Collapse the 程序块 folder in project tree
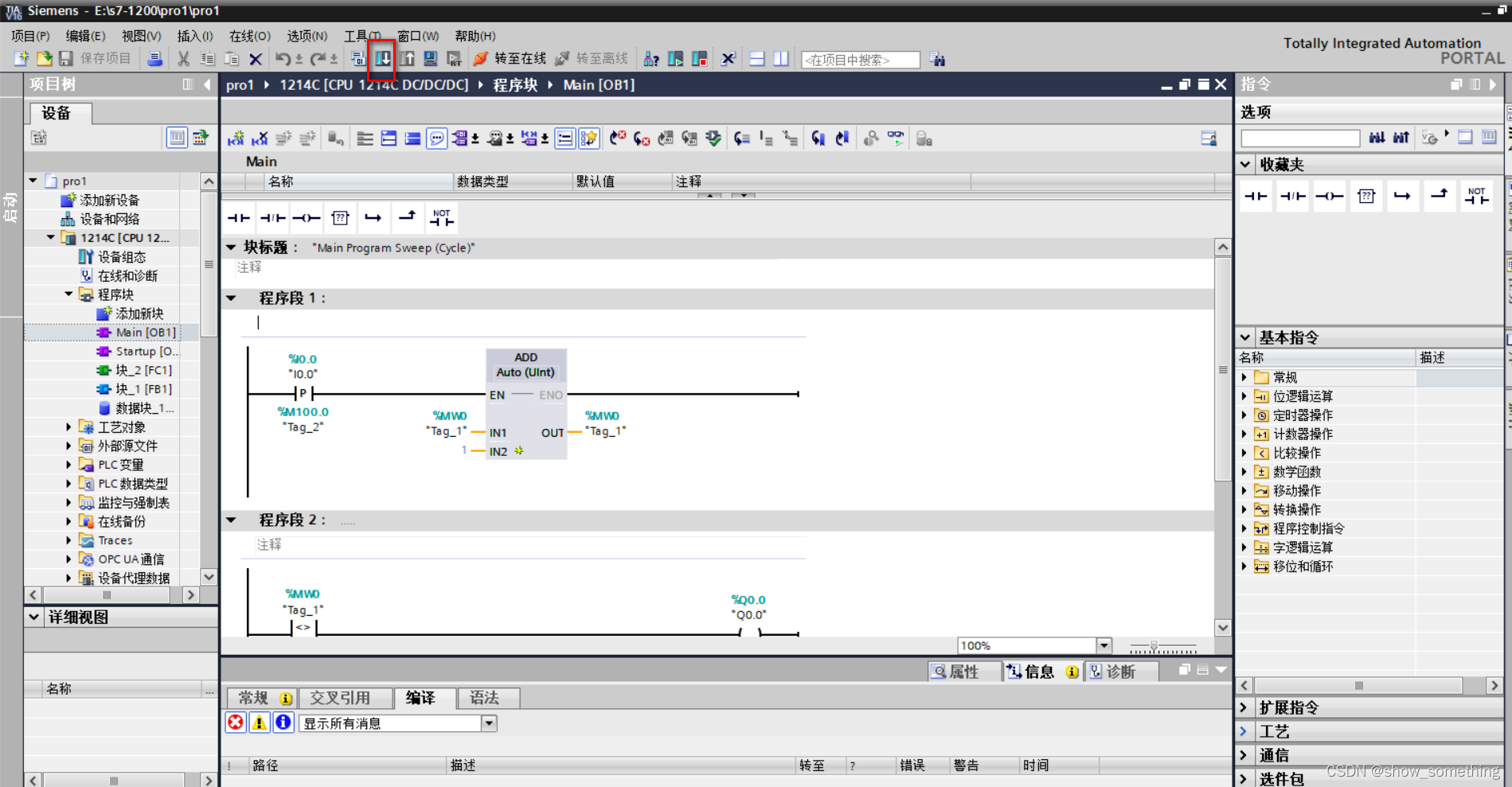The image size is (1512, 787). tap(68, 294)
